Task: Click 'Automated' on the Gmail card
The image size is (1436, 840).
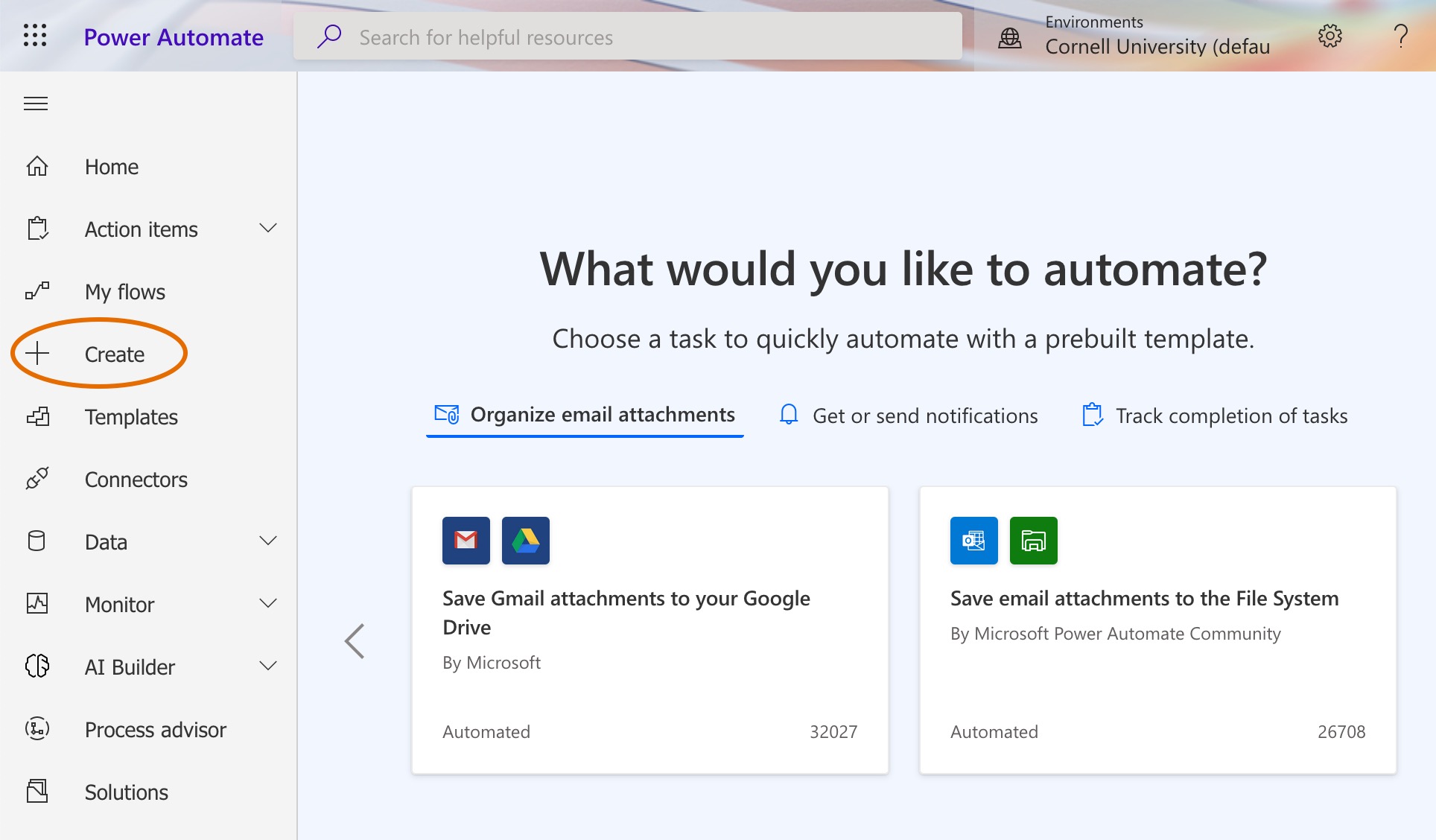Action: (486, 731)
